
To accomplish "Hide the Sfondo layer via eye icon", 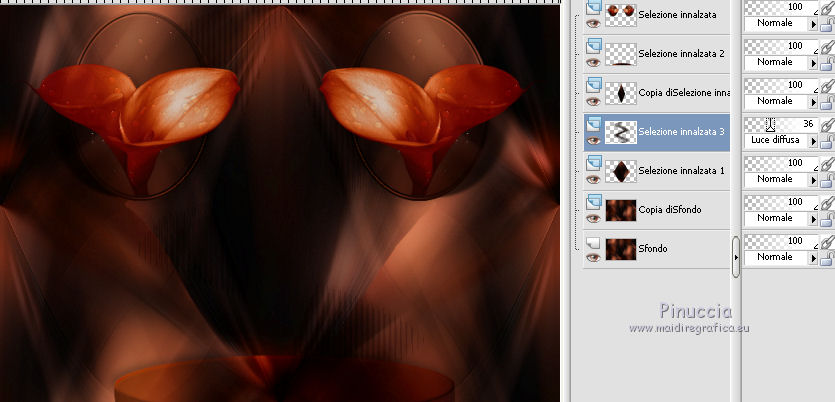I will (593, 257).
